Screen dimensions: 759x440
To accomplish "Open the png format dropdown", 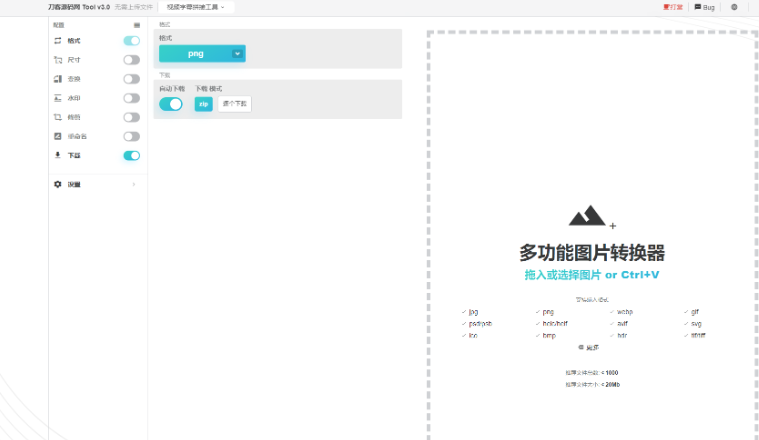I will pos(202,54).
